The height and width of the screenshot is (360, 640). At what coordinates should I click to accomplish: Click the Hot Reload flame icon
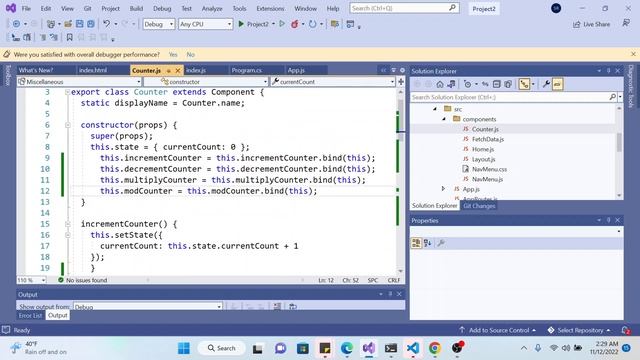[x=295, y=24]
